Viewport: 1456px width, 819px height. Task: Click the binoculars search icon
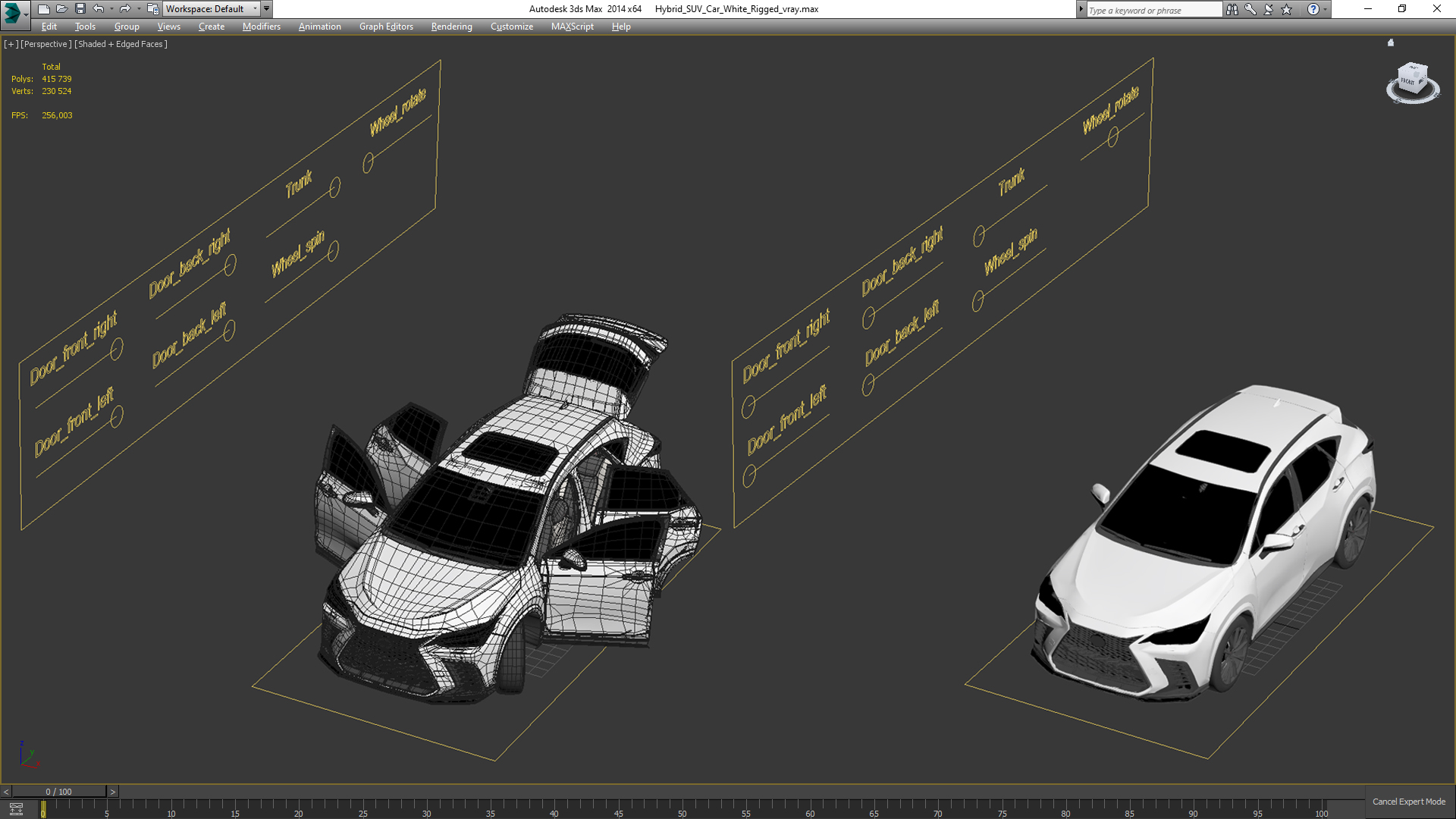[x=1232, y=9]
